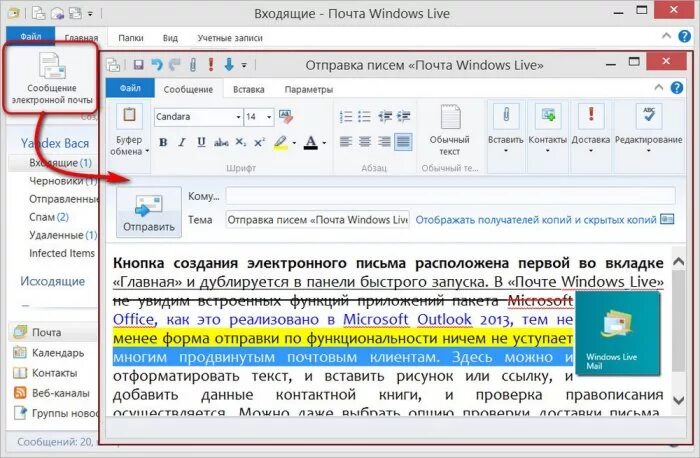The height and width of the screenshot is (458, 700).
Task: Open Веб-каналы feeds view
Action: pyautogui.click(x=51, y=393)
